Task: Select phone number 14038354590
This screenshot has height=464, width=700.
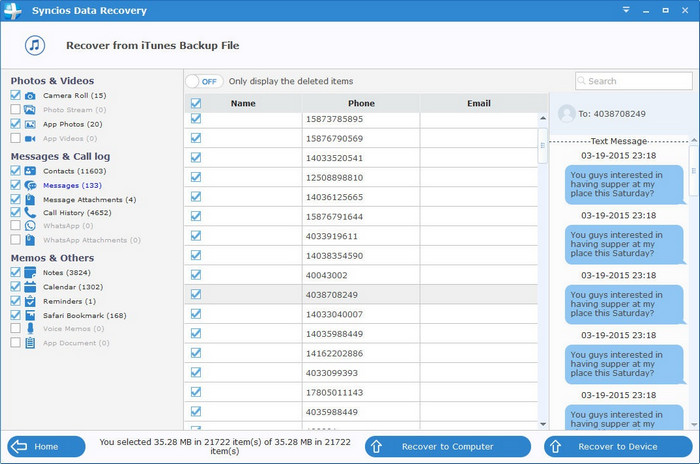Action: (x=334, y=256)
